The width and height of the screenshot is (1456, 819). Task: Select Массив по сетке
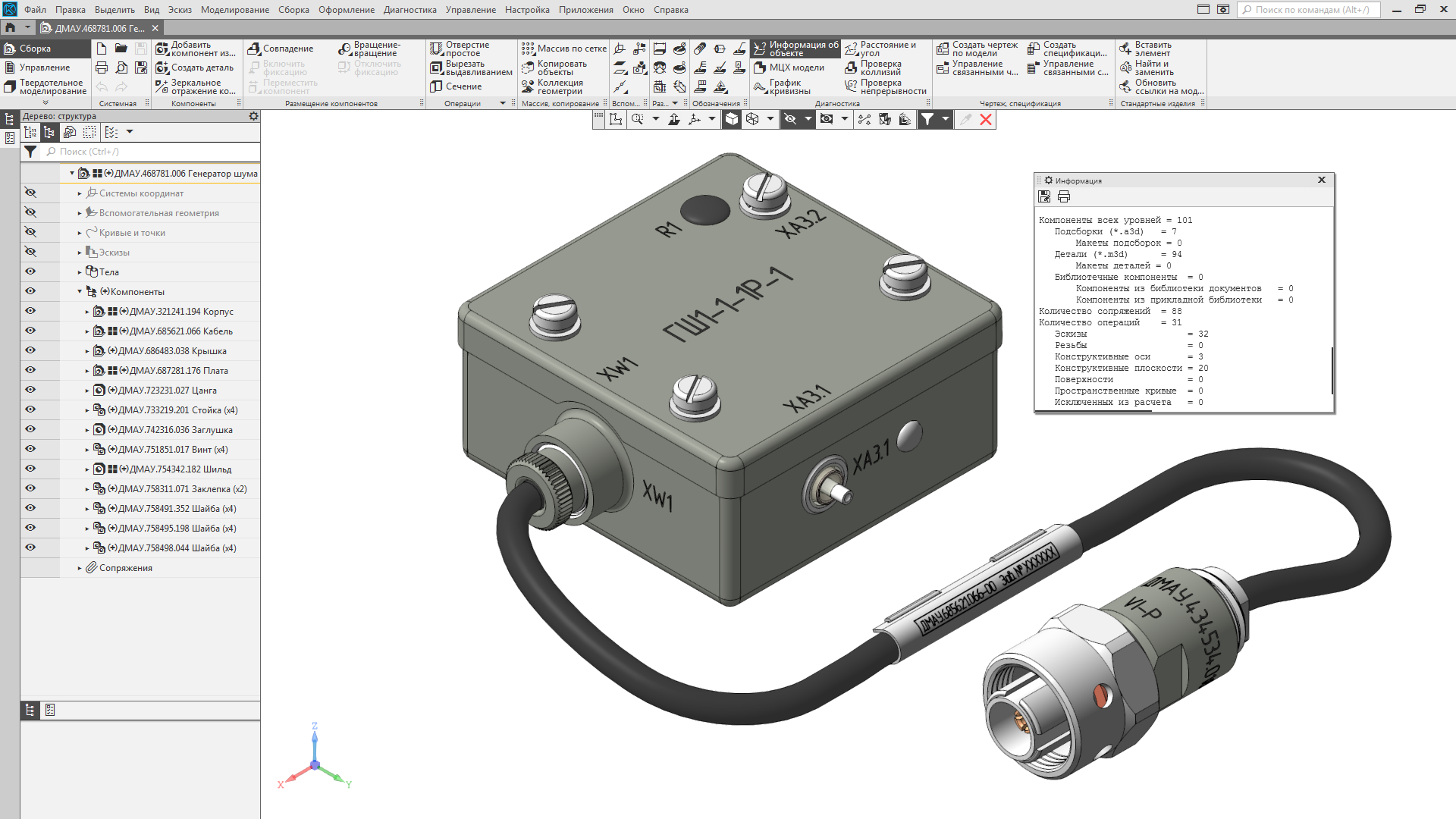click(564, 49)
